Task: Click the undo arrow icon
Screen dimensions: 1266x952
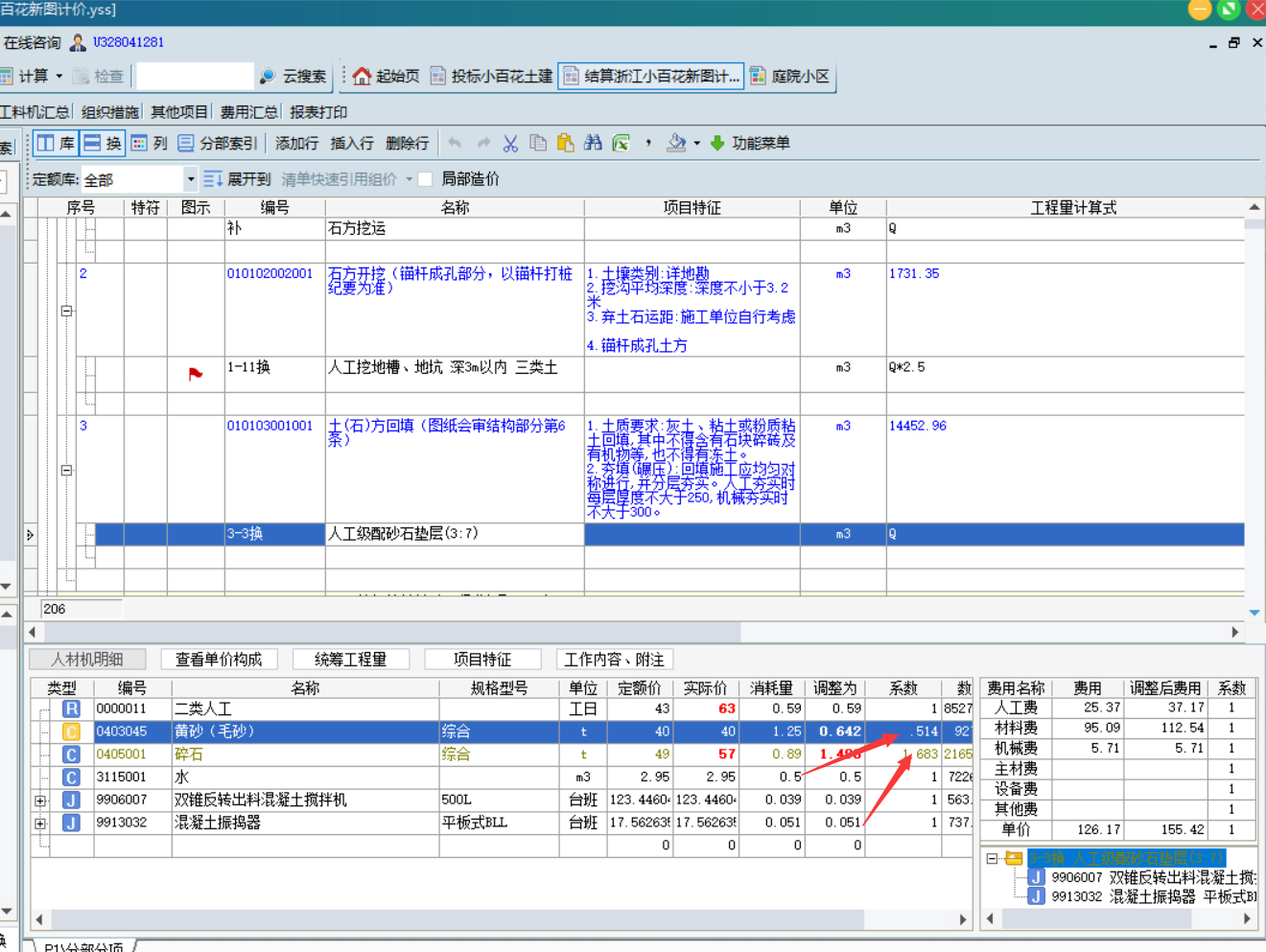Action: point(455,143)
